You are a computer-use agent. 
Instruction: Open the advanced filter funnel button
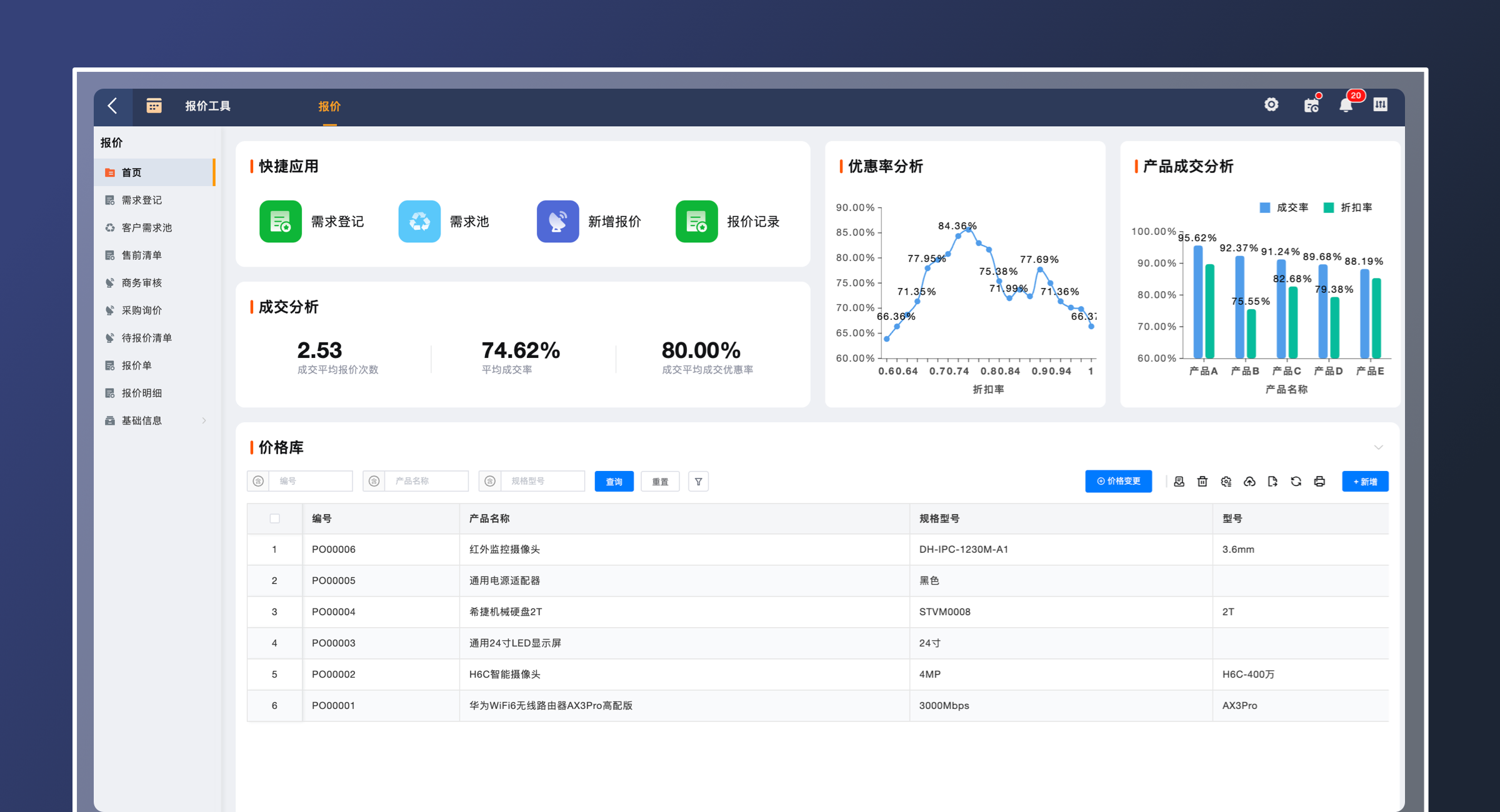pos(698,482)
